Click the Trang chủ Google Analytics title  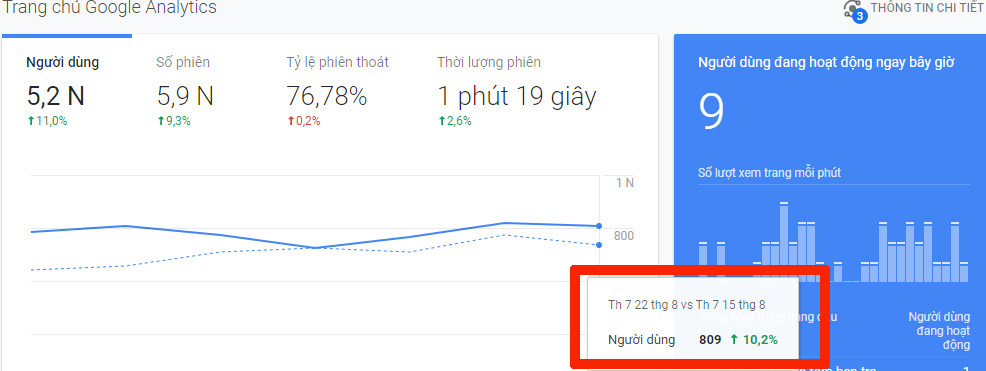[x=109, y=8]
